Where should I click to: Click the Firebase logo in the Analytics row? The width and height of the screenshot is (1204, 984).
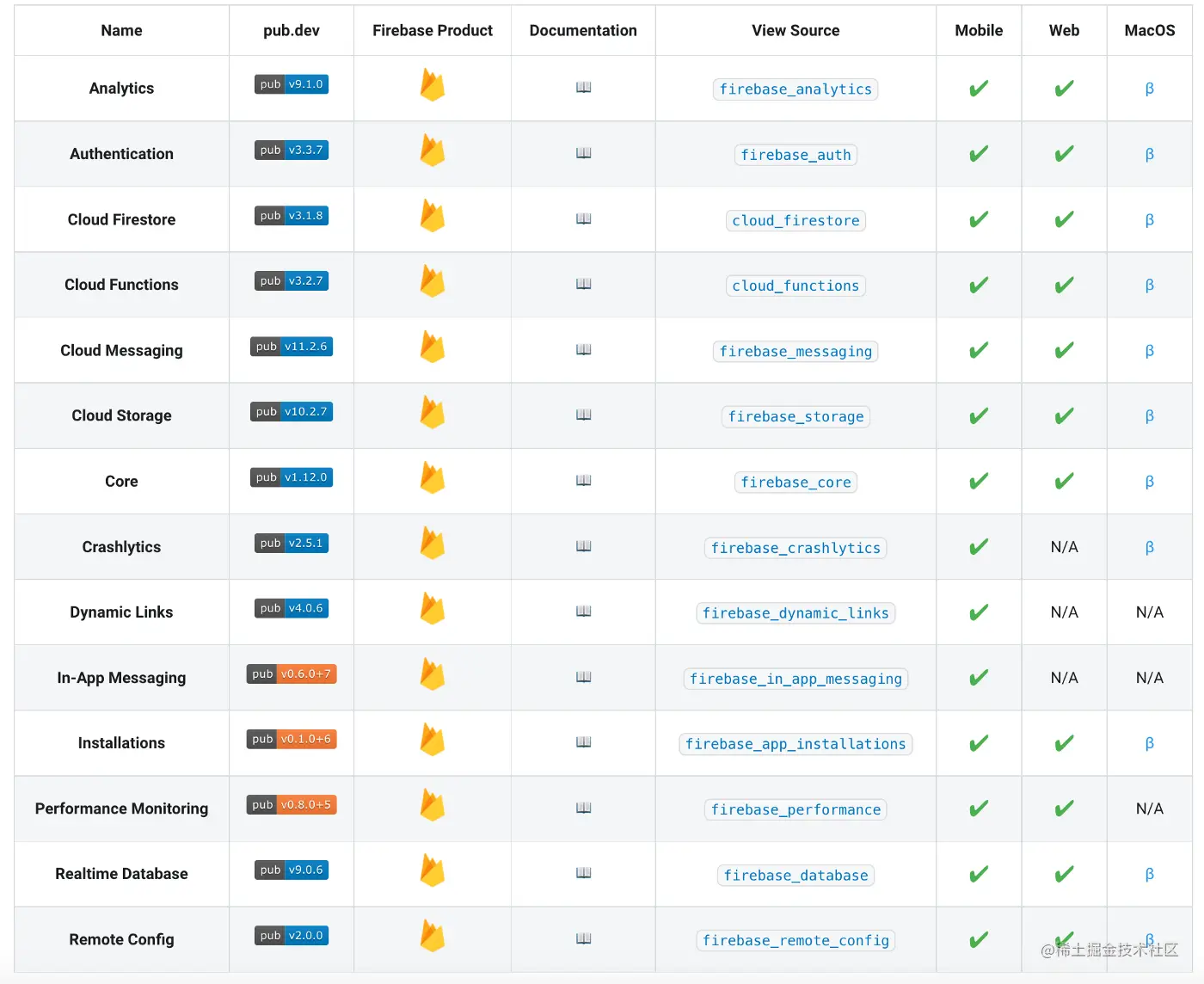click(433, 86)
